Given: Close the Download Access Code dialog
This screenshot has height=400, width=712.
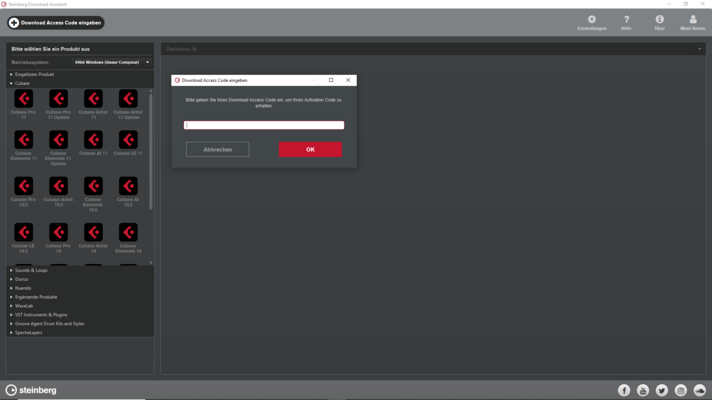Looking at the screenshot, I should 348,80.
